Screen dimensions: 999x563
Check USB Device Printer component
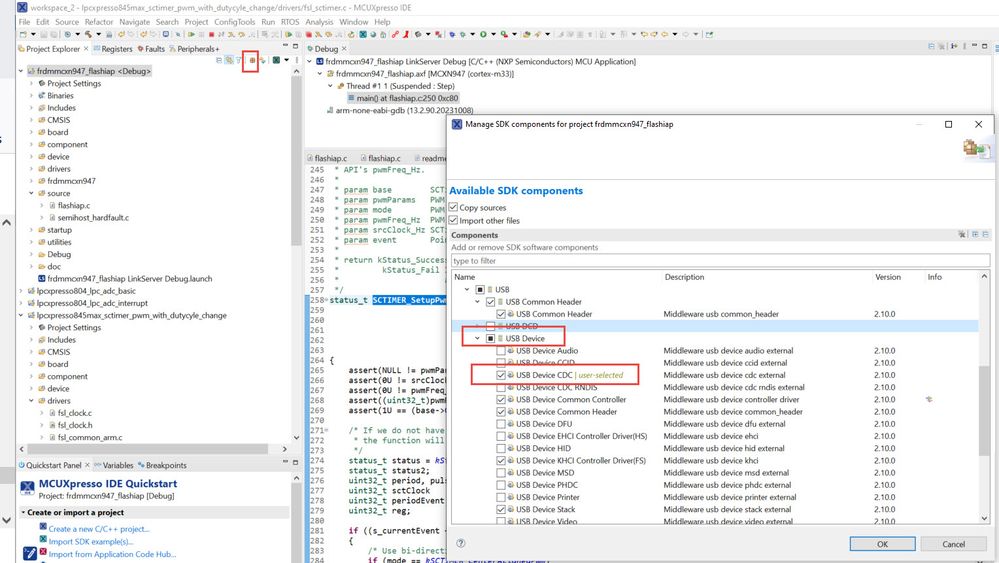(x=501, y=497)
